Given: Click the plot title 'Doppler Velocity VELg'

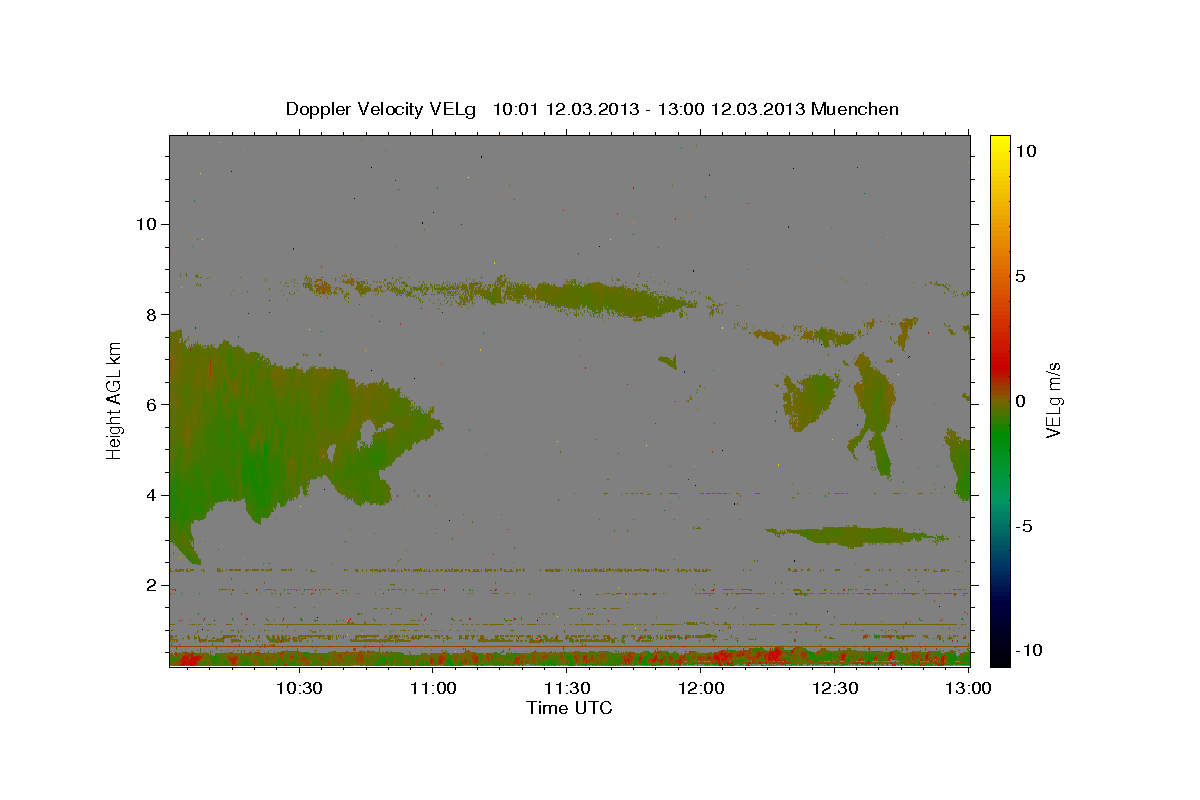Looking at the screenshot, I should 383,109.
